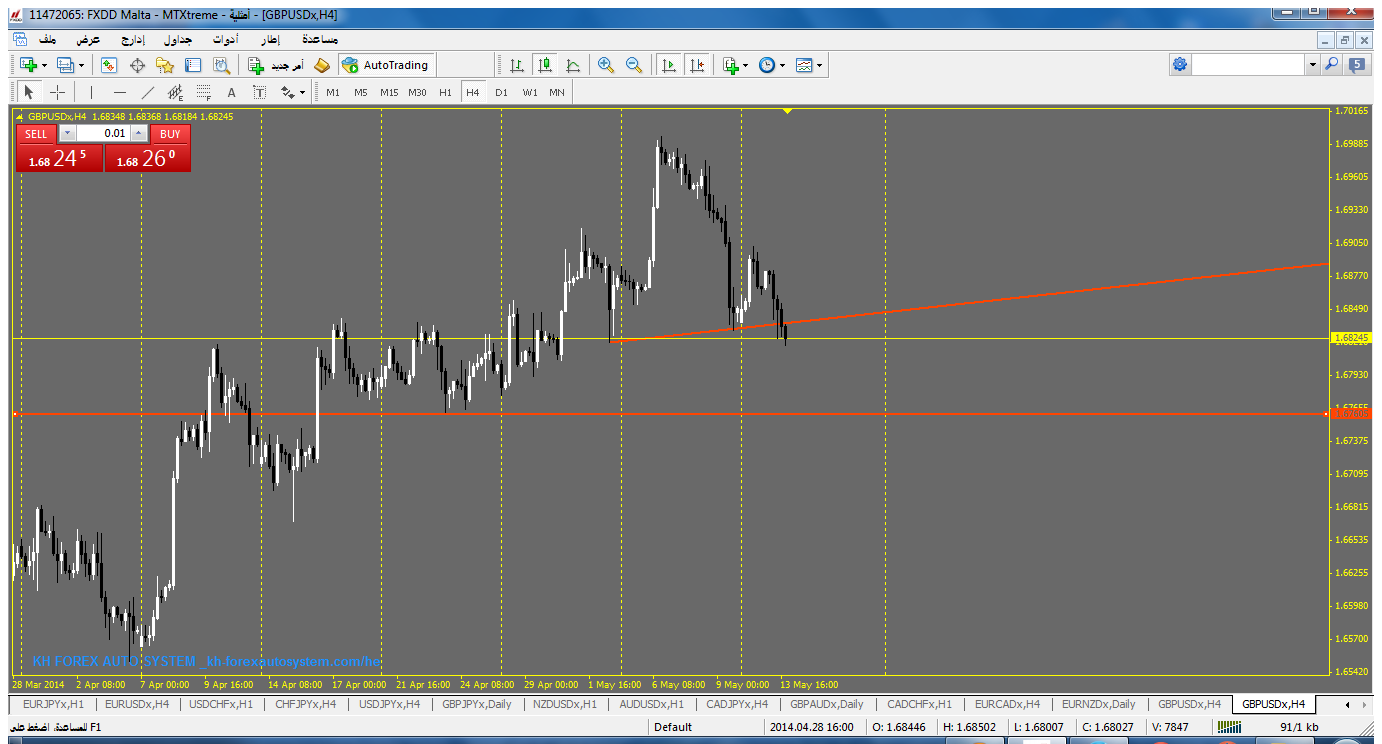Open the Strategy Tester icon

pos(221,65)
